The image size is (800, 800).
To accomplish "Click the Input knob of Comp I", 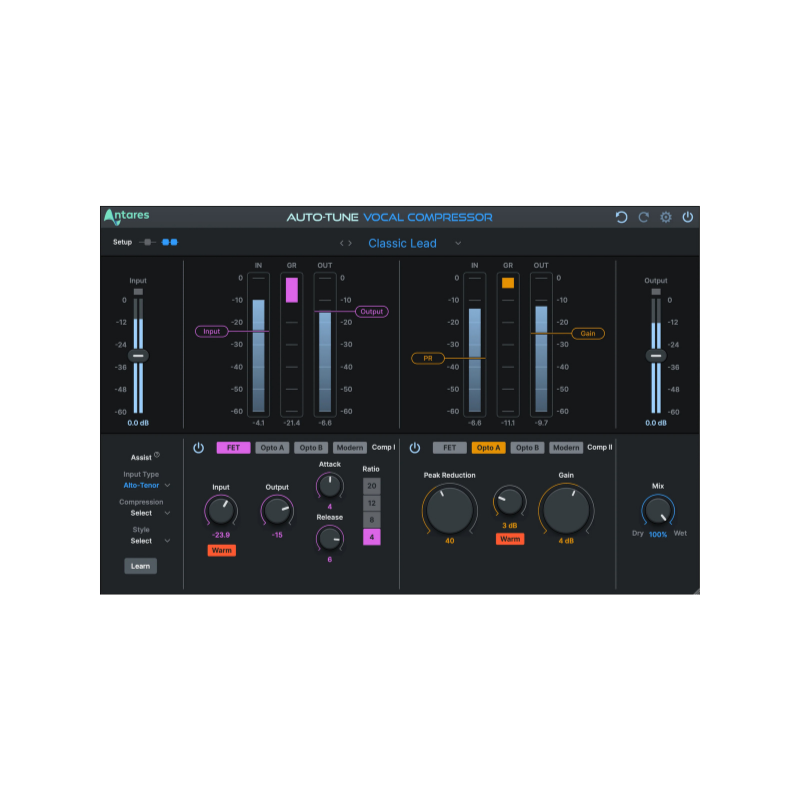I will click(x=220, y=510).
